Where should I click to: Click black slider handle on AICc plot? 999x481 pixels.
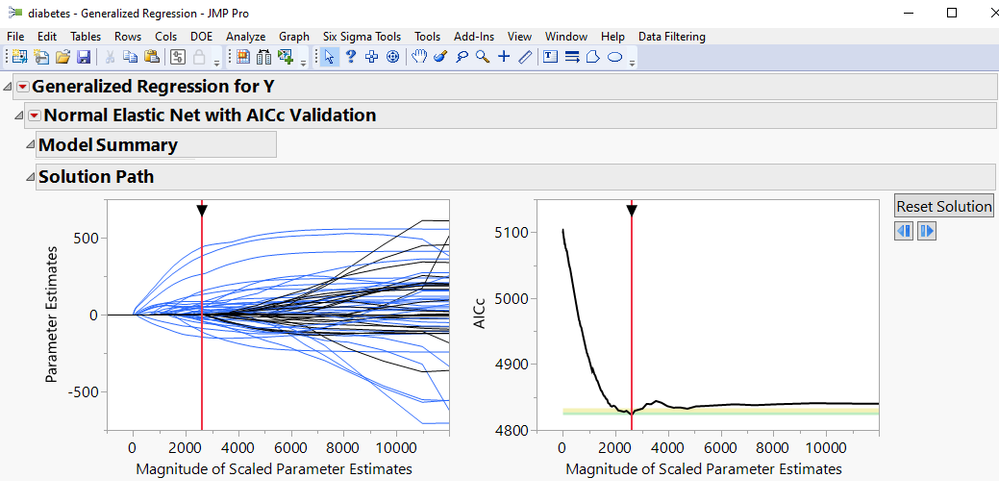point(631,210)
